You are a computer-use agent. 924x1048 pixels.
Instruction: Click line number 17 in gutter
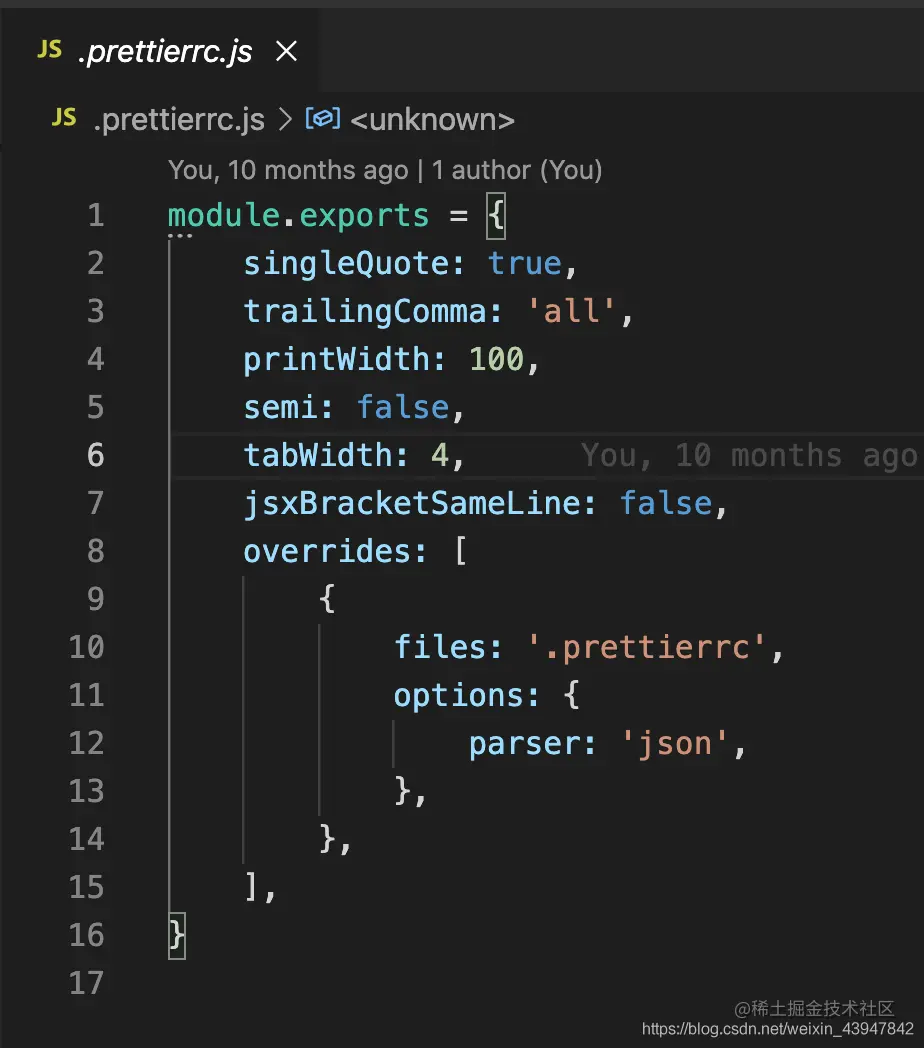[86, 983]
